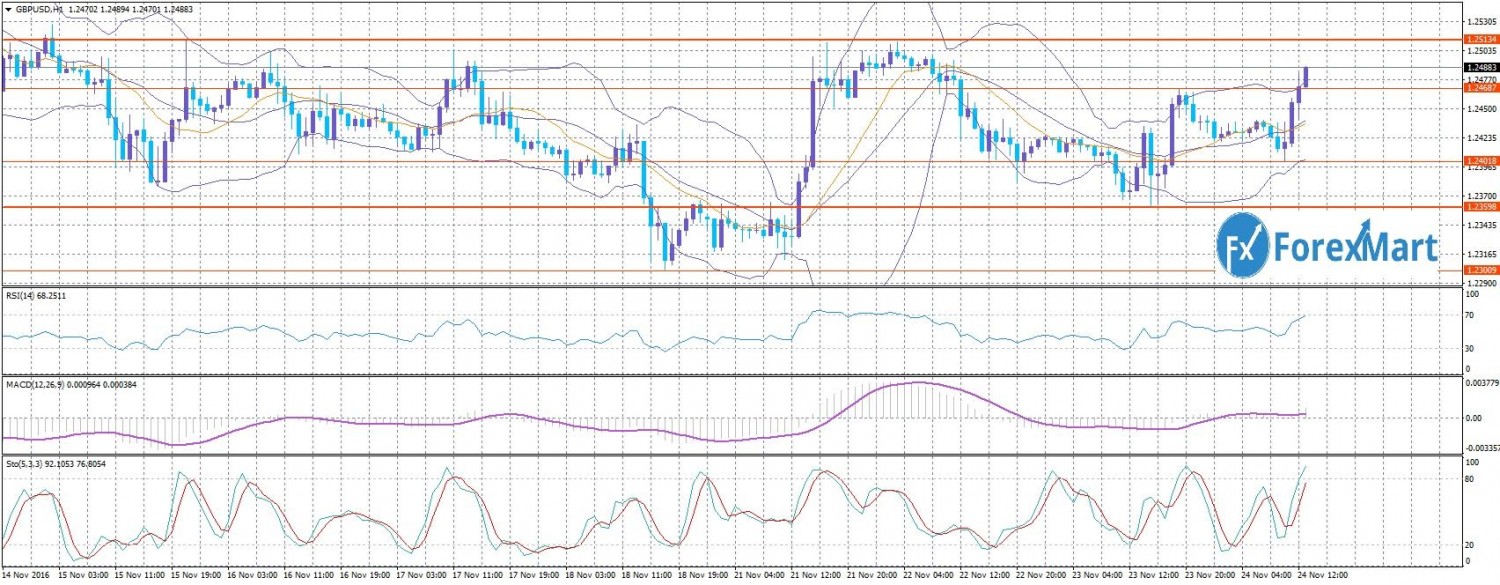The height and width of the screenshot is (585, 1500).
Task: Select the 1.24687 orange price label
Action: [x=1481, y=88]
